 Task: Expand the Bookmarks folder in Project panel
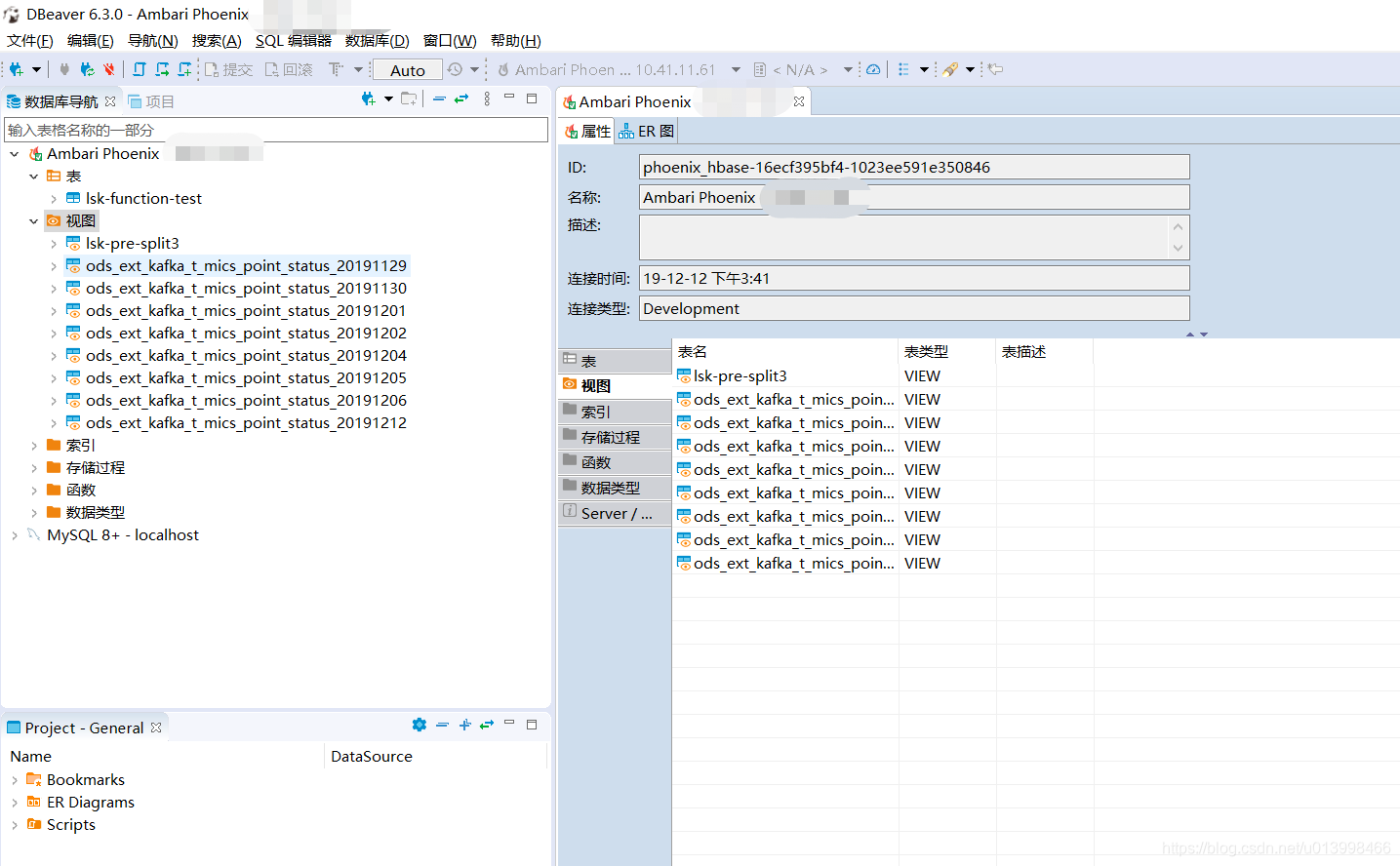click(15, 780)
